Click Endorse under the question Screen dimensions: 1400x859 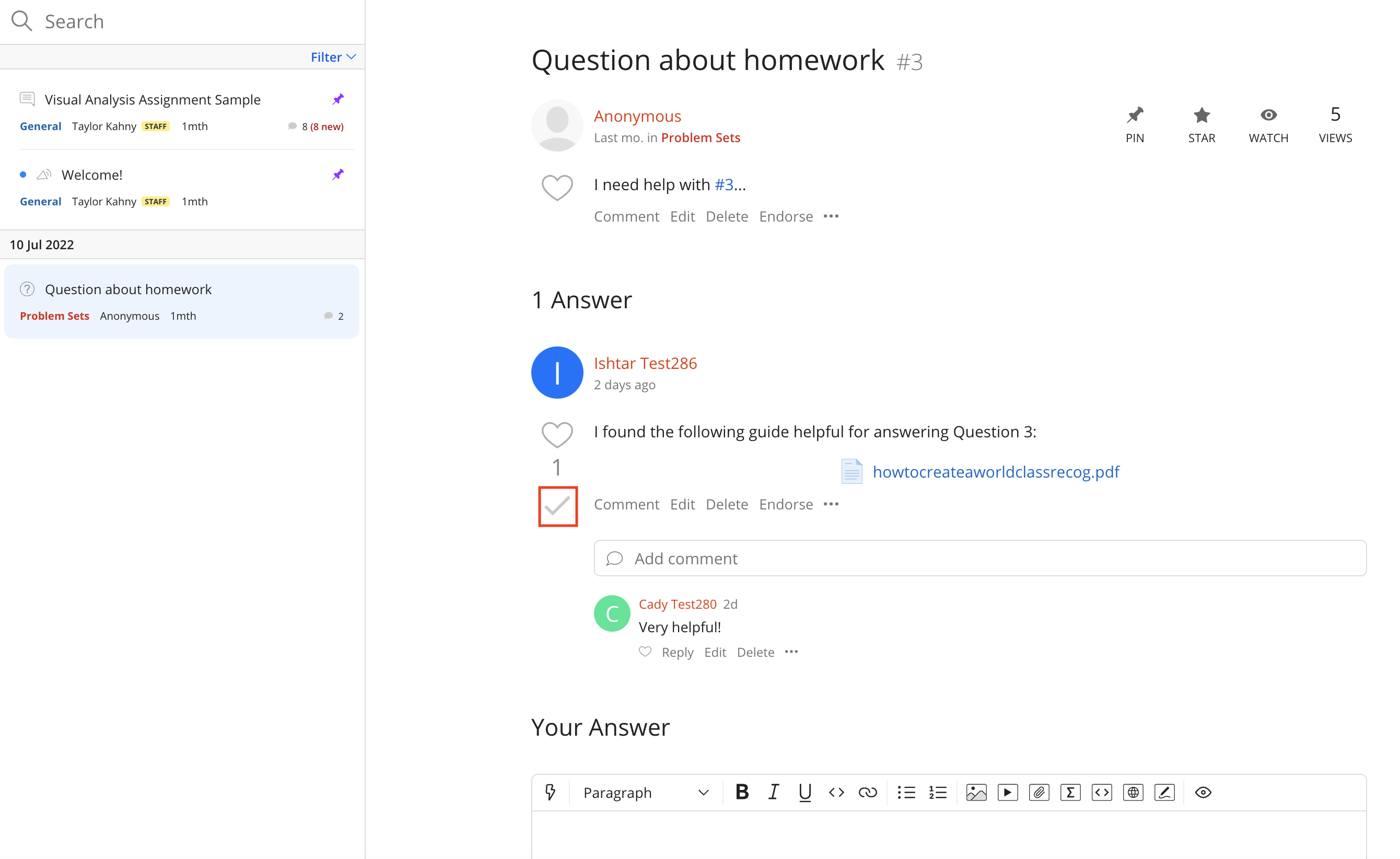click(x=786, y=217)
